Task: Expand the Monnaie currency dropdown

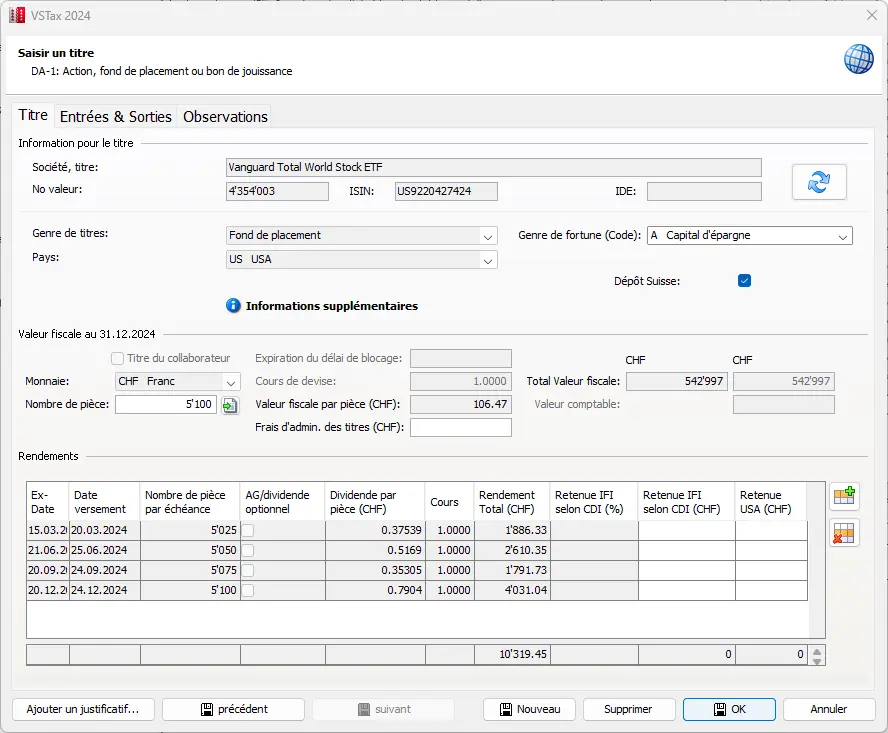Action: pos(231,382)
